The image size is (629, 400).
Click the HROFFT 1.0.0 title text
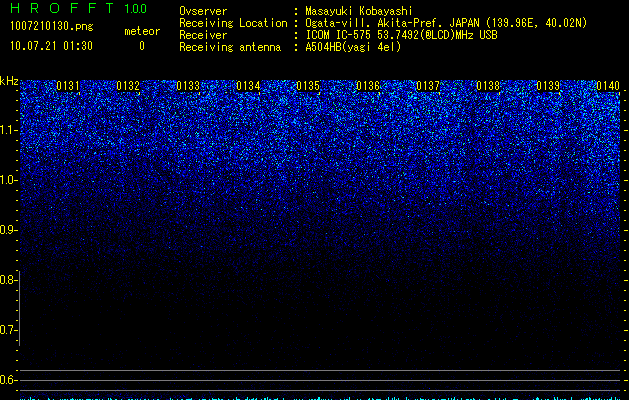coord(78,8)
